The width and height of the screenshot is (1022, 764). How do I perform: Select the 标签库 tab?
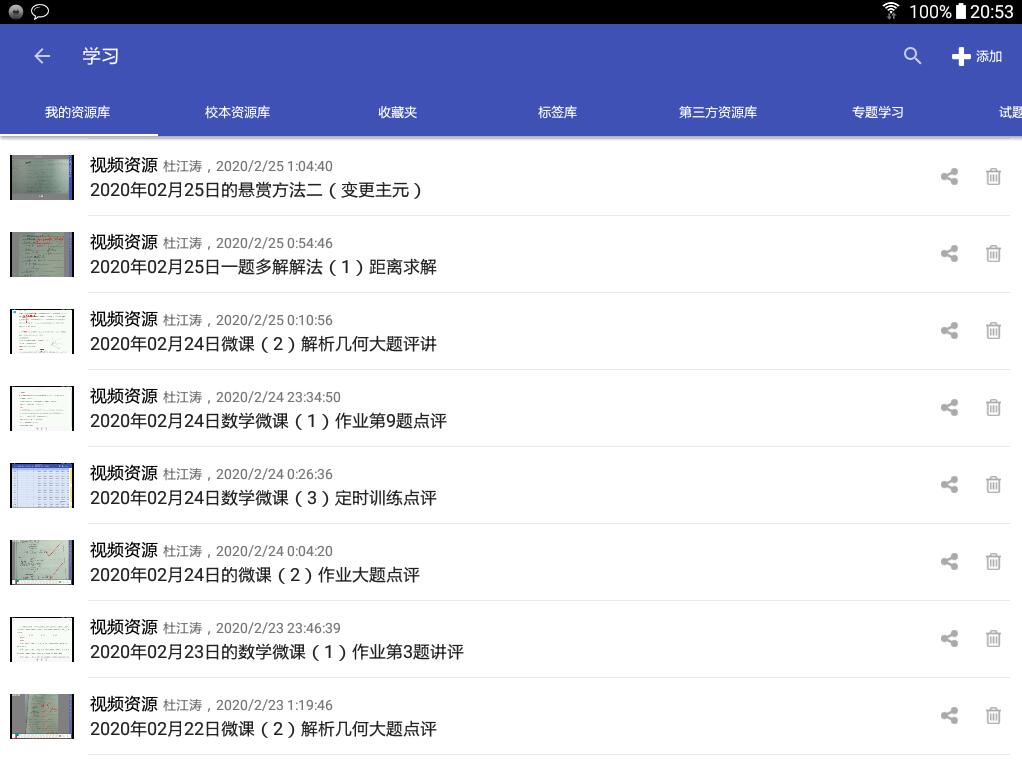tap(557, 112)
